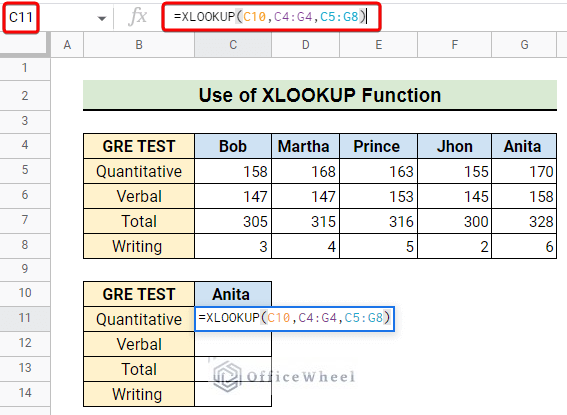Click the 'Total' label in row 13
The image size is (567, 415).
[139, 369]
